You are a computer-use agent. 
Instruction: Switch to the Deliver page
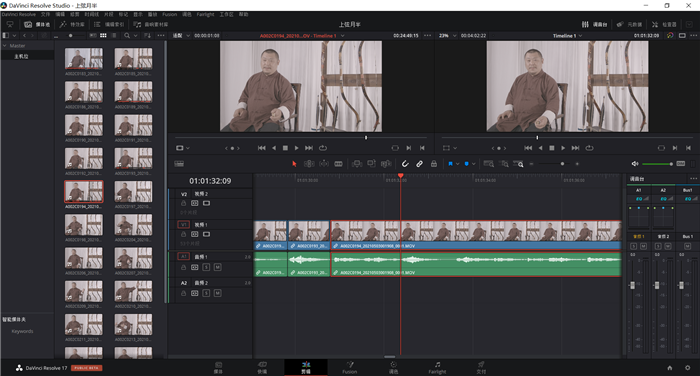(x=481, y=368)
